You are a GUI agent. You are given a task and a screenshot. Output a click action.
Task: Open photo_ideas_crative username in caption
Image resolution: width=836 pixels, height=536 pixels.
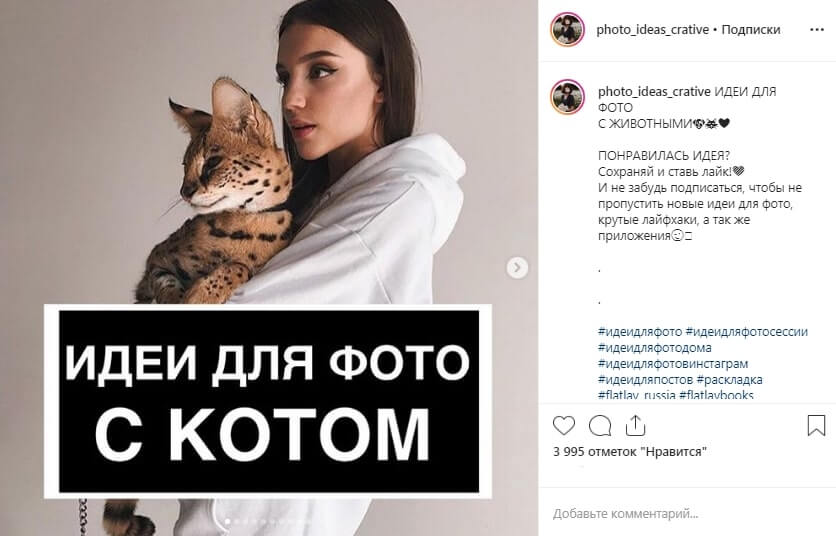(x=654, y=92)
